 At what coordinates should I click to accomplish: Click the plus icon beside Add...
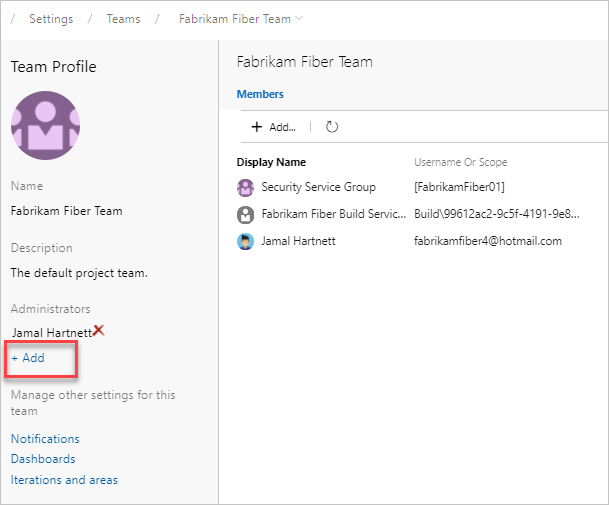pyautogui.click(x=257, y=127)
